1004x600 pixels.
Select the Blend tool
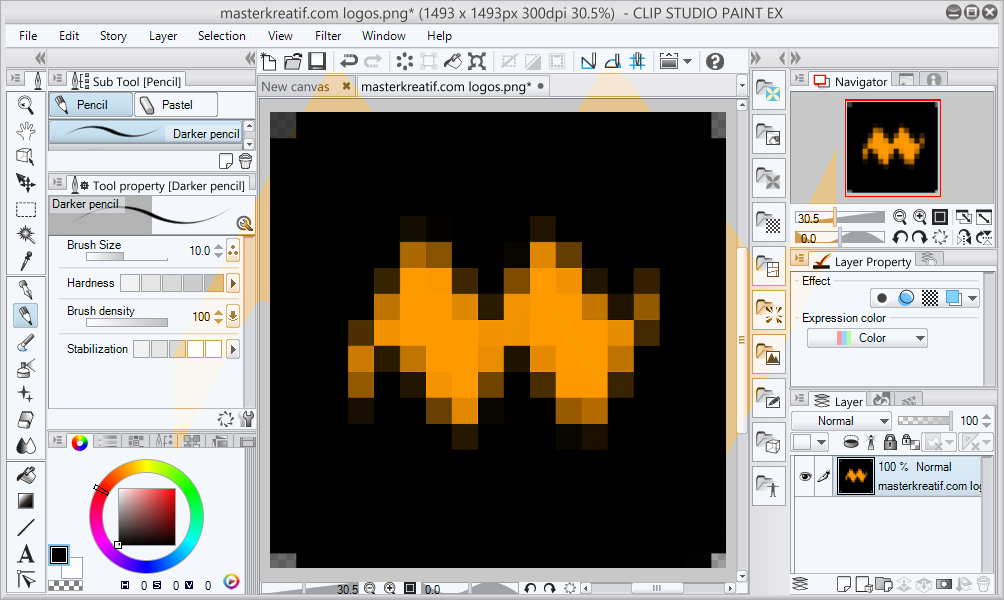26,446
